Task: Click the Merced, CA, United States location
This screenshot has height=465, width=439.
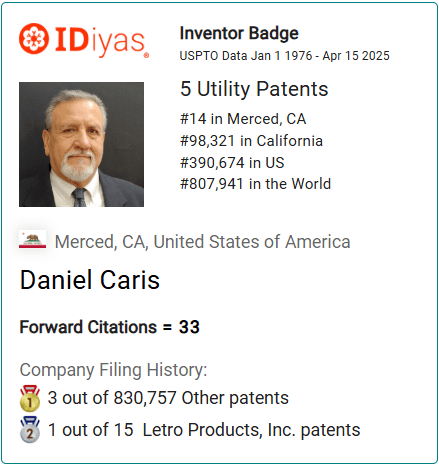Action: [202, 242]
